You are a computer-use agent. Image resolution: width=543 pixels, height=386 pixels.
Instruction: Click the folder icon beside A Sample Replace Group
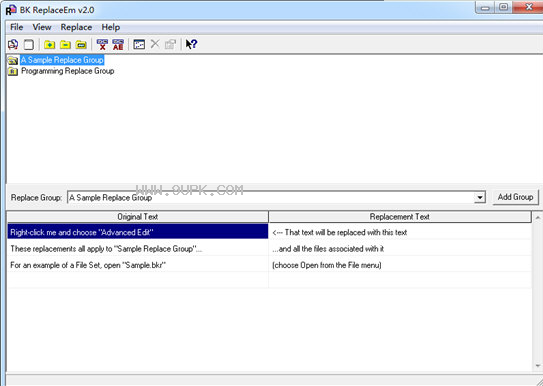point(13,60)
